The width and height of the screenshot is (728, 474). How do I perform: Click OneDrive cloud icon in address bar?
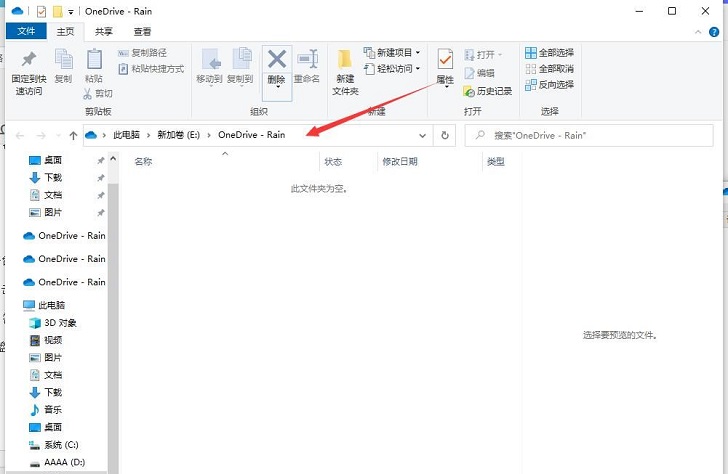91,135
